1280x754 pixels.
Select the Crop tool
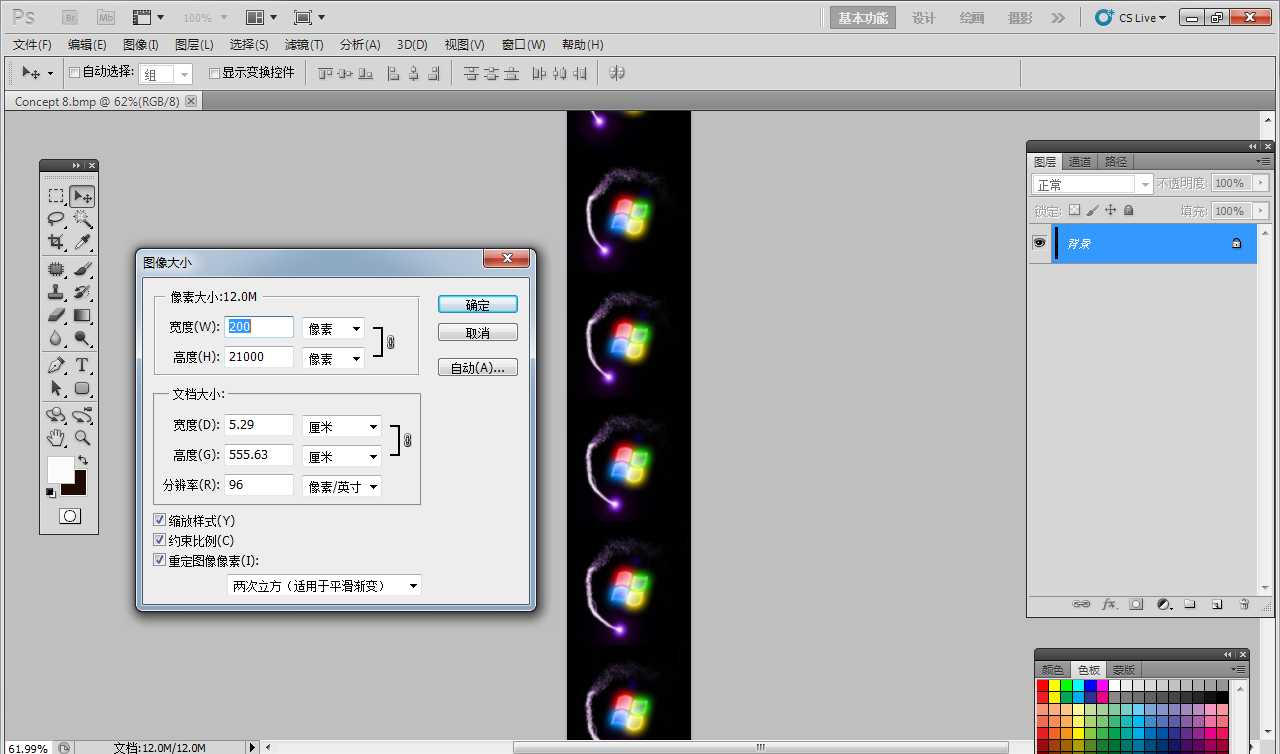coord(56,242)
